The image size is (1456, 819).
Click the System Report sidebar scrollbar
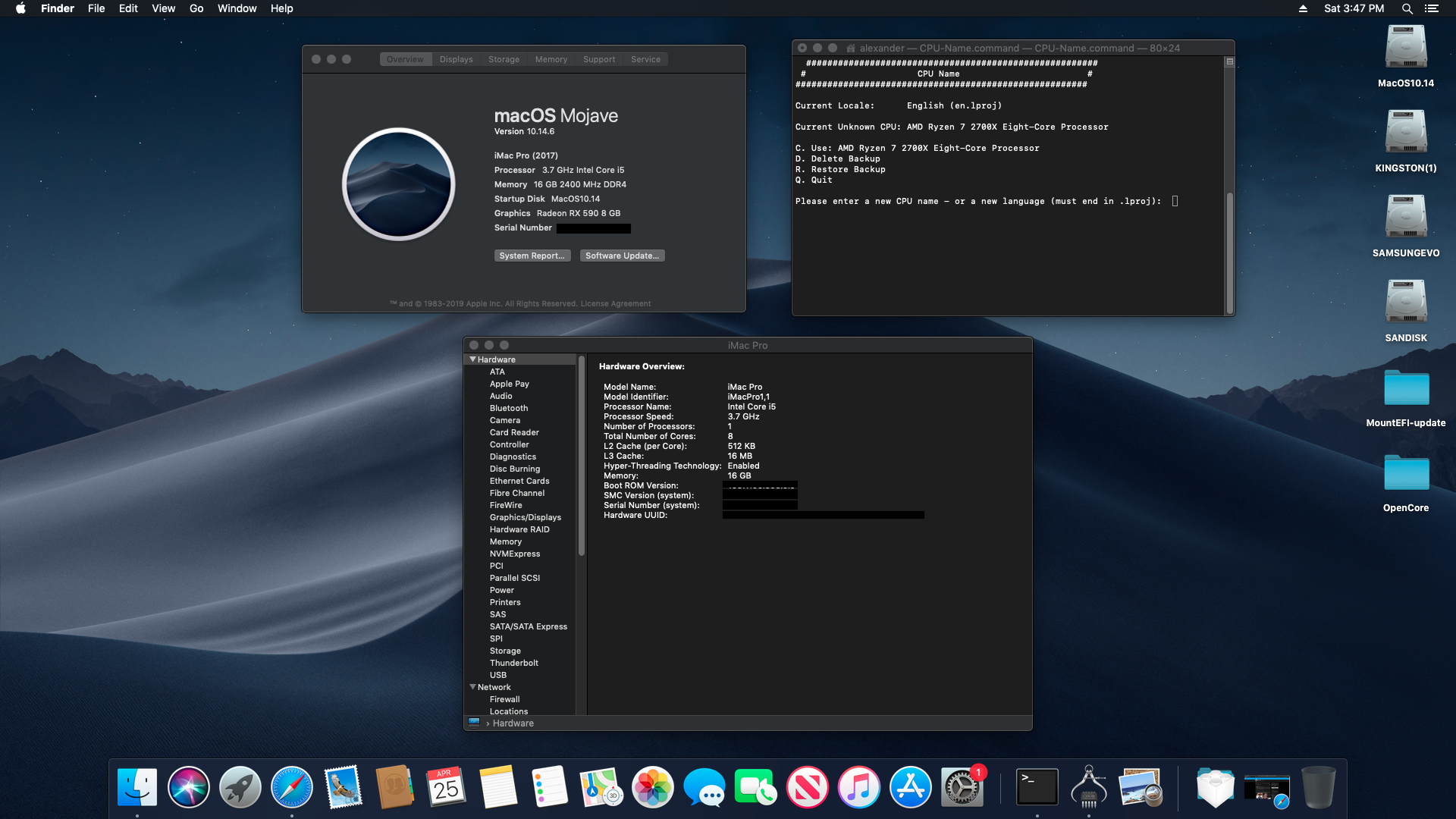pyautogui.click(x=582, y=455)
